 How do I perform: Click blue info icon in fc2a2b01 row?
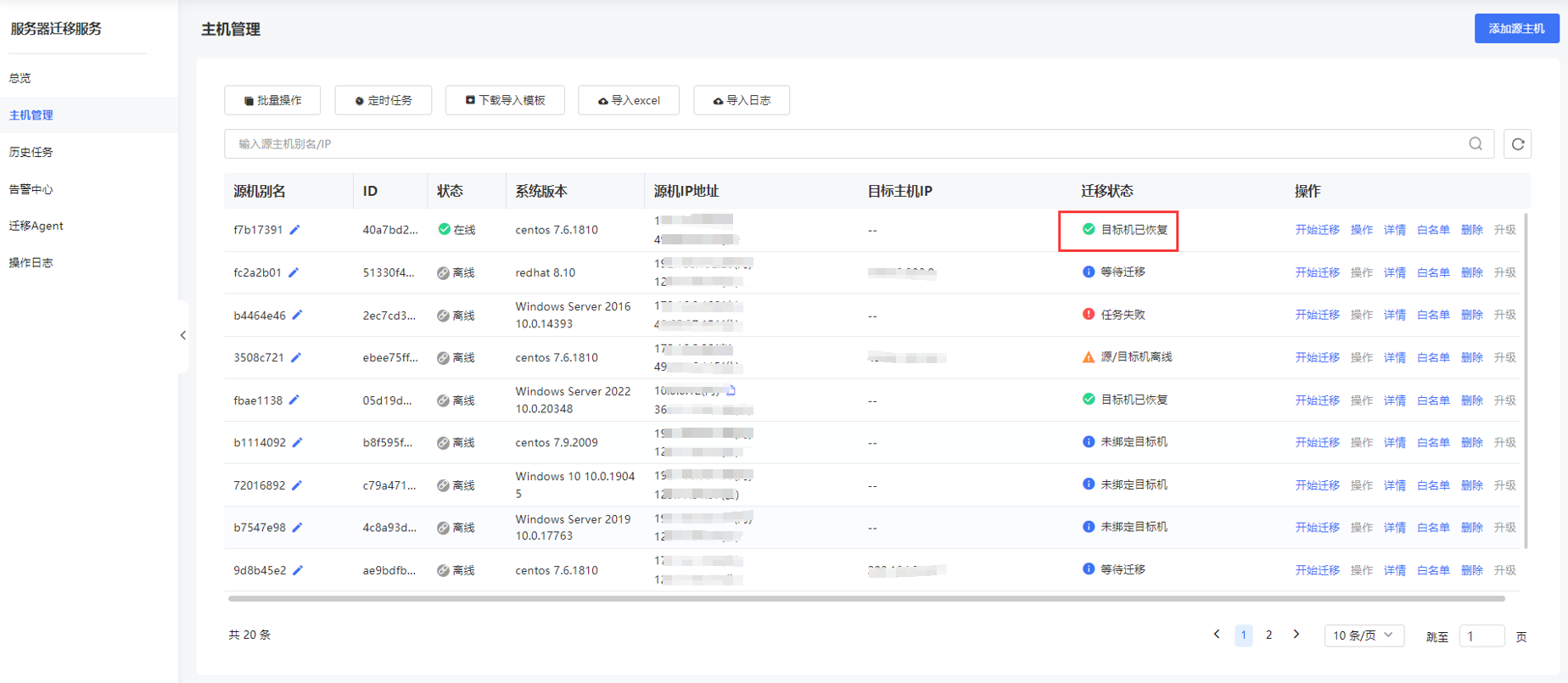click(1089, 272)
